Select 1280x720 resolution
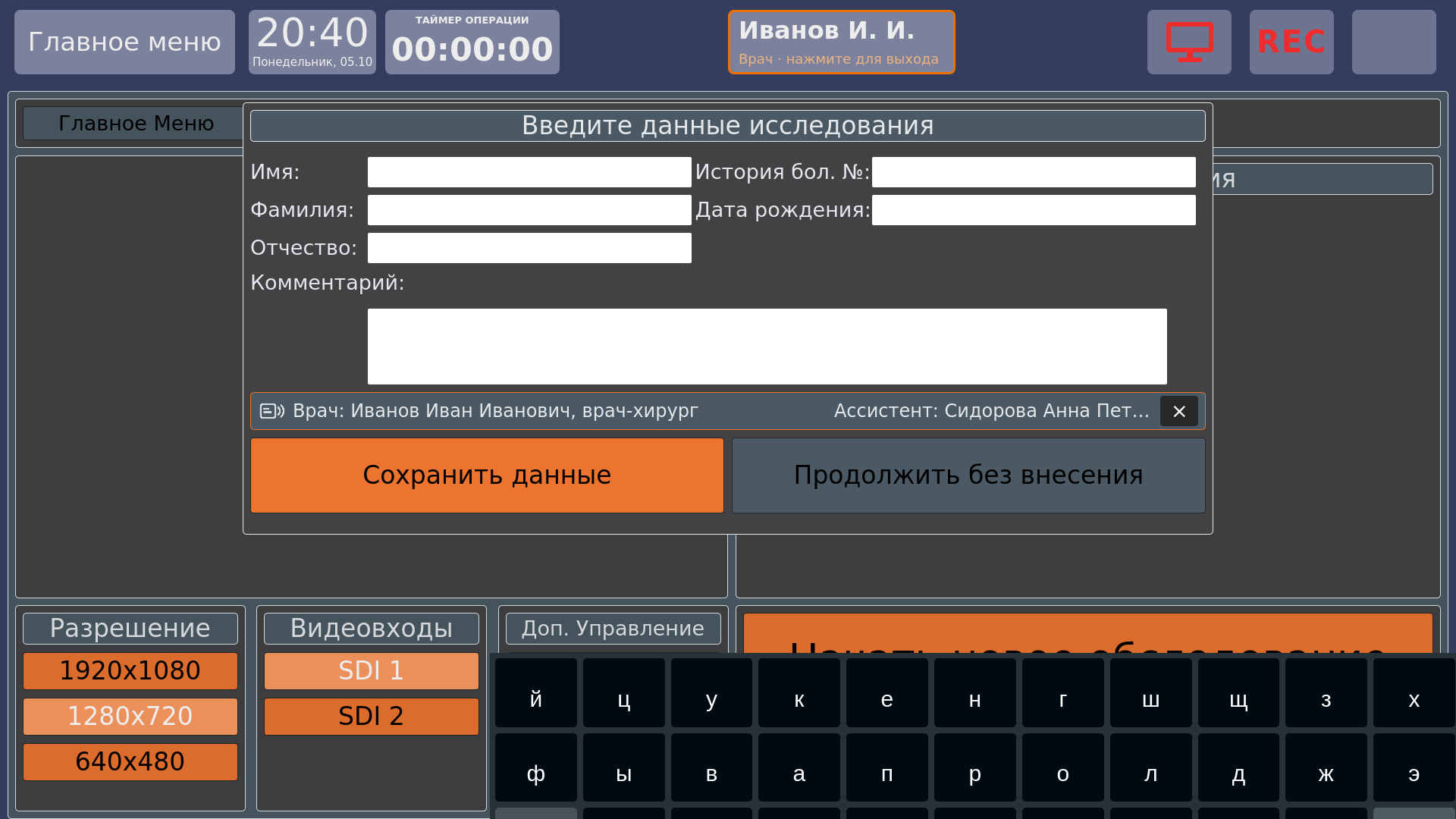Viewport: 1456px width, 819px height. (130, 717)
